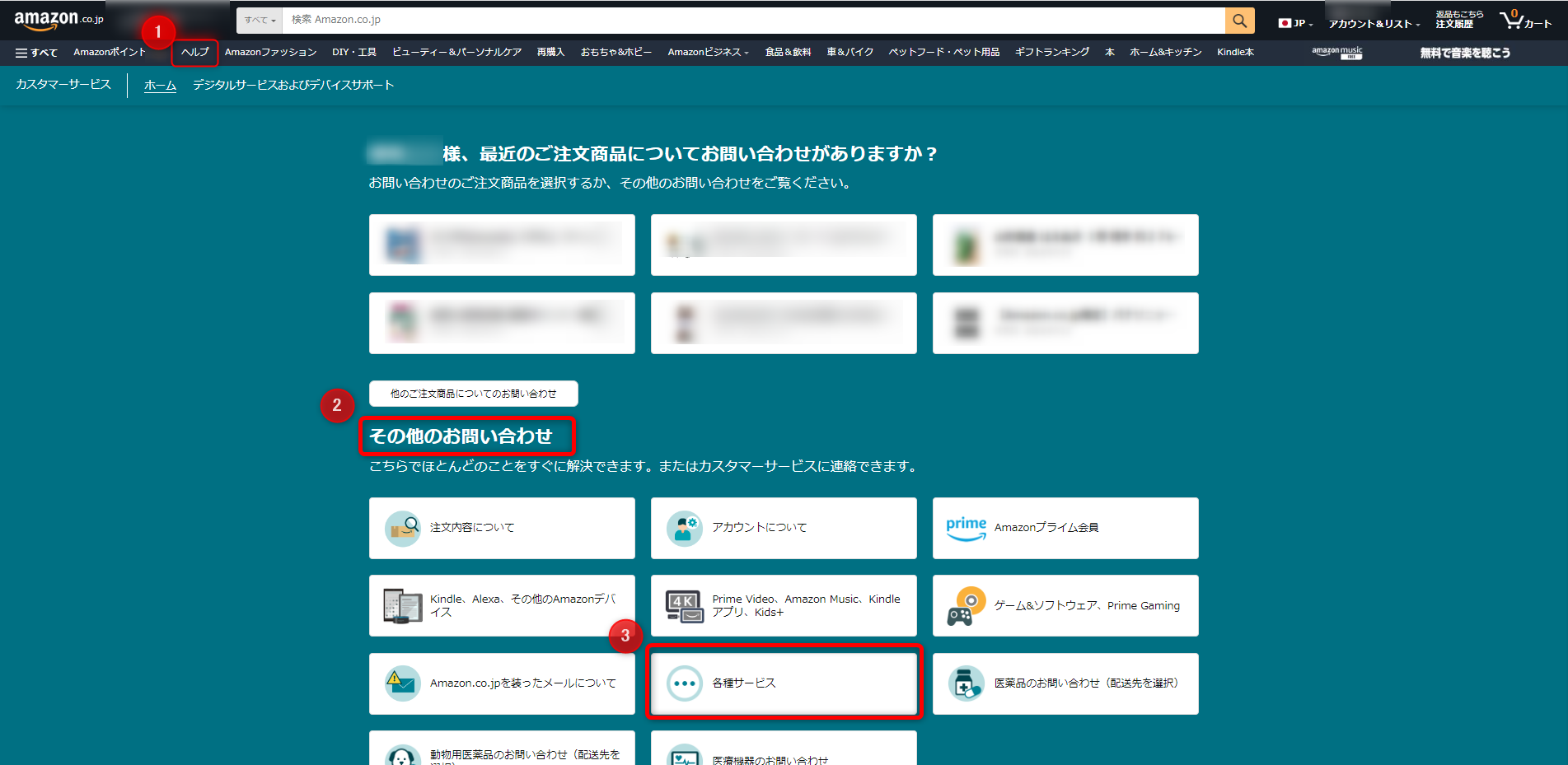The height and width of the screenshot is (765, 1568).
Task: Open ギフトランキング nav item
Action: pyautogui.click(x=1051, y=53)
